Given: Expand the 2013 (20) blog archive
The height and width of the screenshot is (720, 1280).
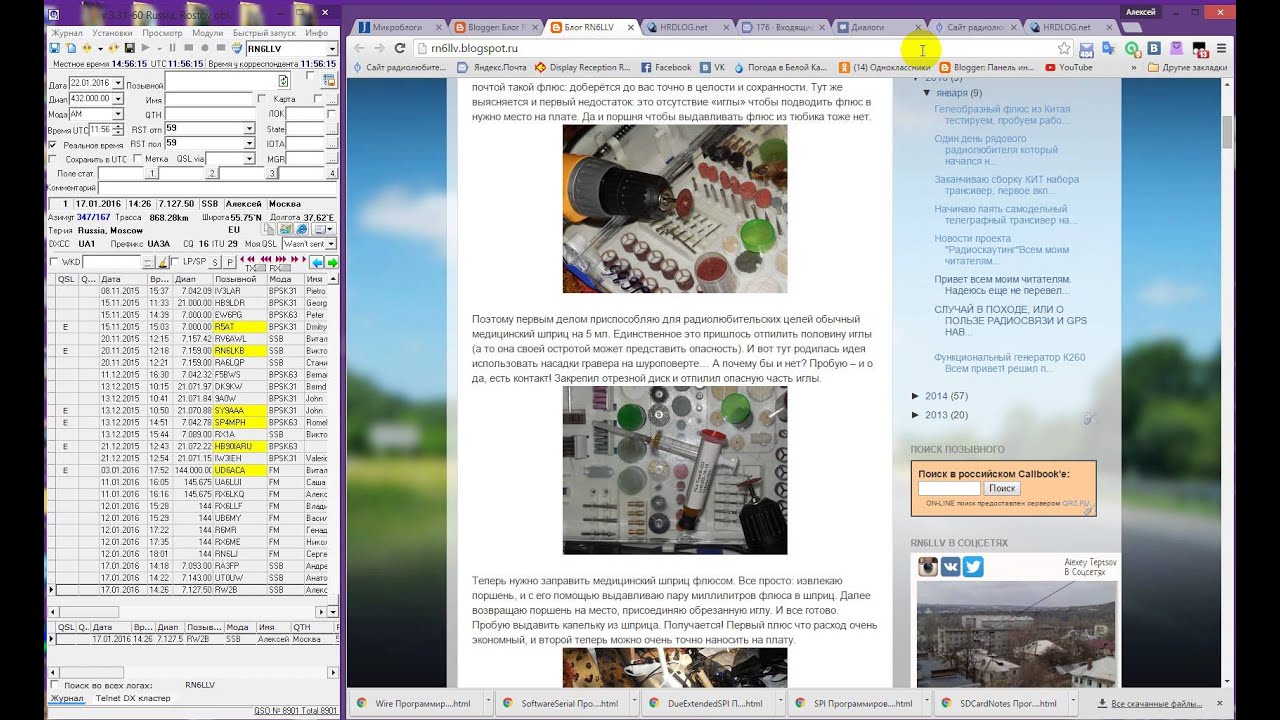Looking at the screenshot, I should click(916, 415).
